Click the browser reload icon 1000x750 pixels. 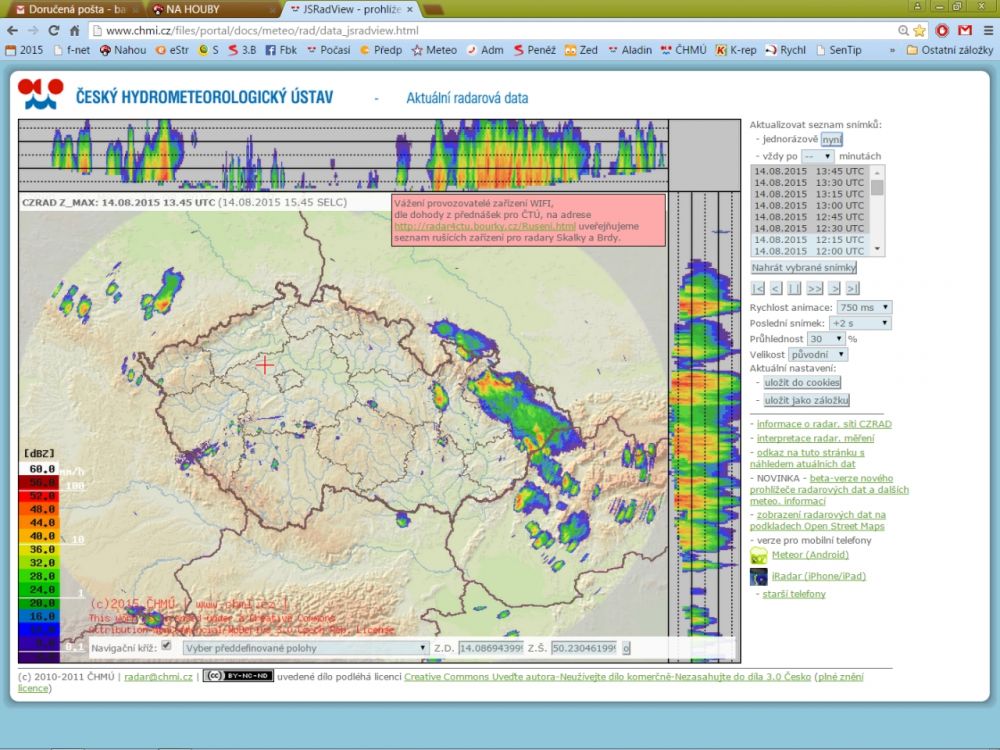(52, 30)
